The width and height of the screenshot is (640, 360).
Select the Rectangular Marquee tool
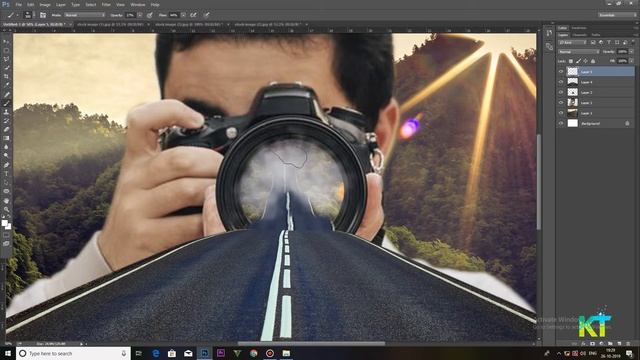click(x=6, y=51)
